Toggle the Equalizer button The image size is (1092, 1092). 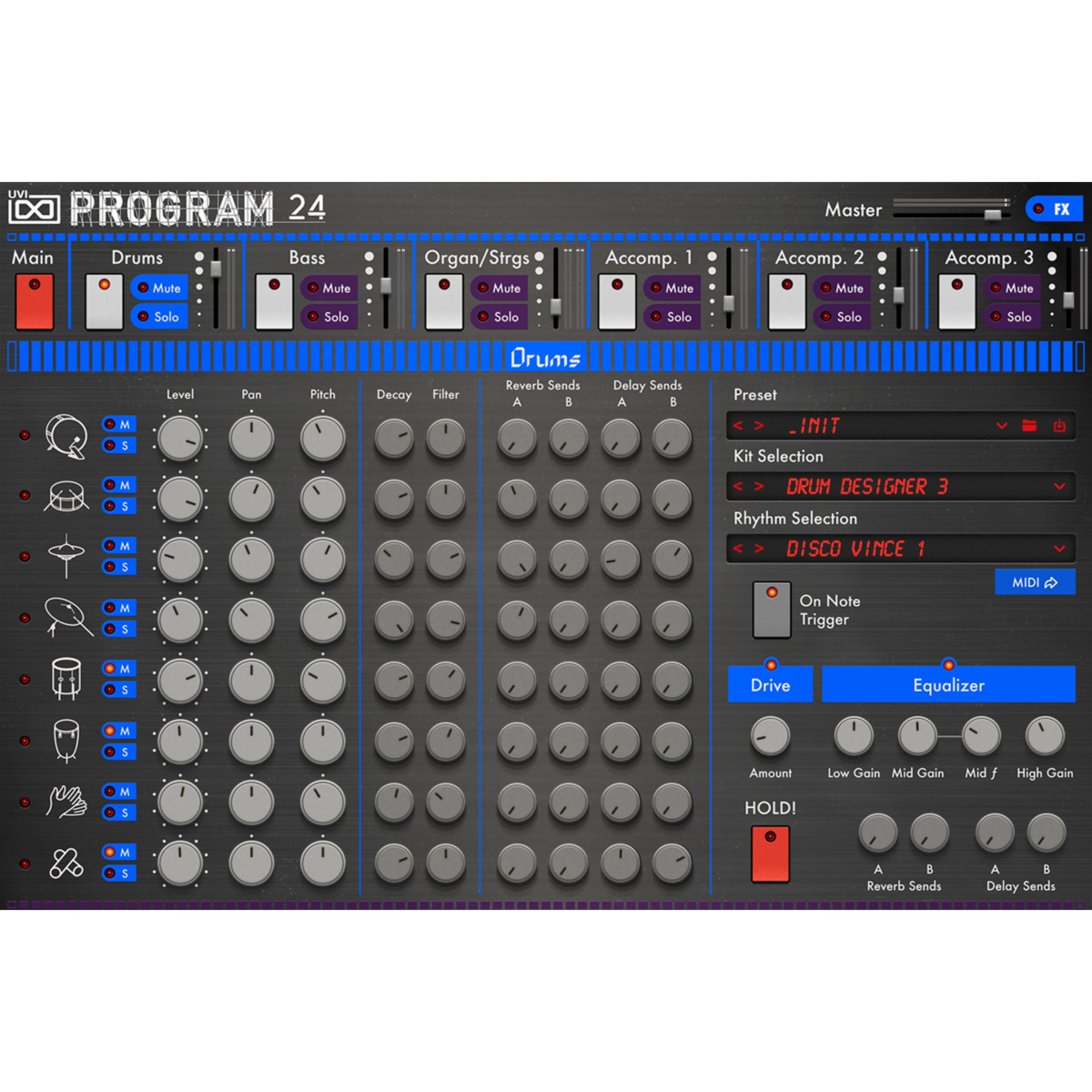coord(948,684)
